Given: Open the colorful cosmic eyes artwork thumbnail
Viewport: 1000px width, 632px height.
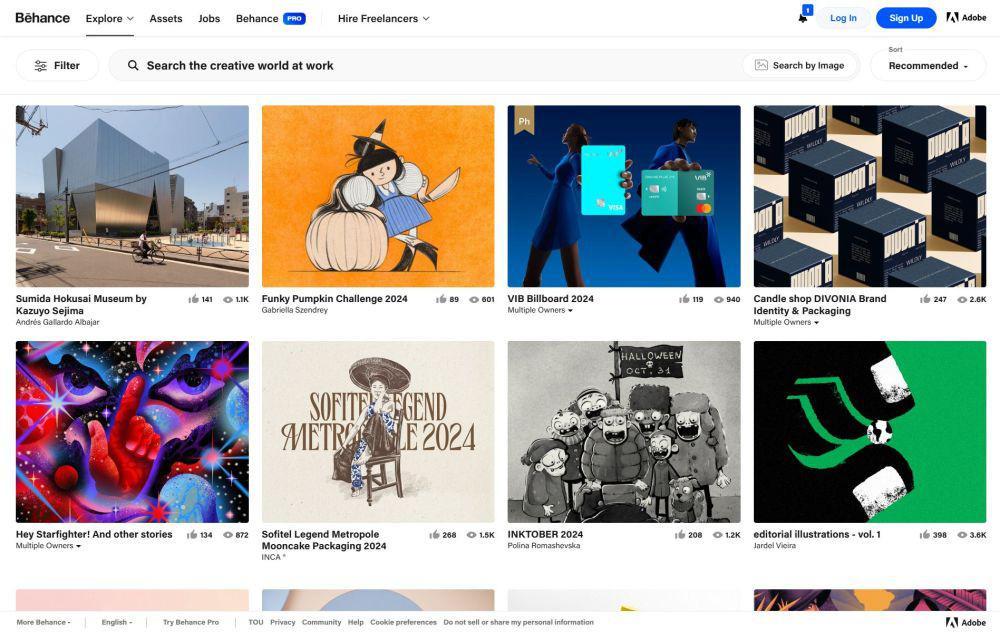Looking at the screenshot, I should click(132, 432).
